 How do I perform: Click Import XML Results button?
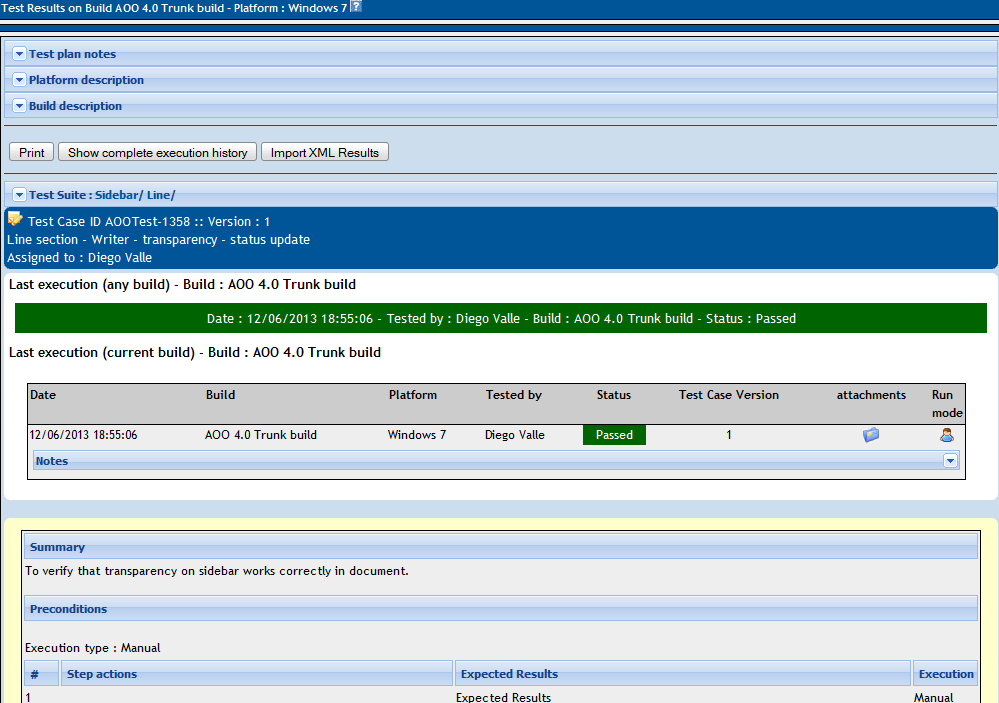point(325,152)
